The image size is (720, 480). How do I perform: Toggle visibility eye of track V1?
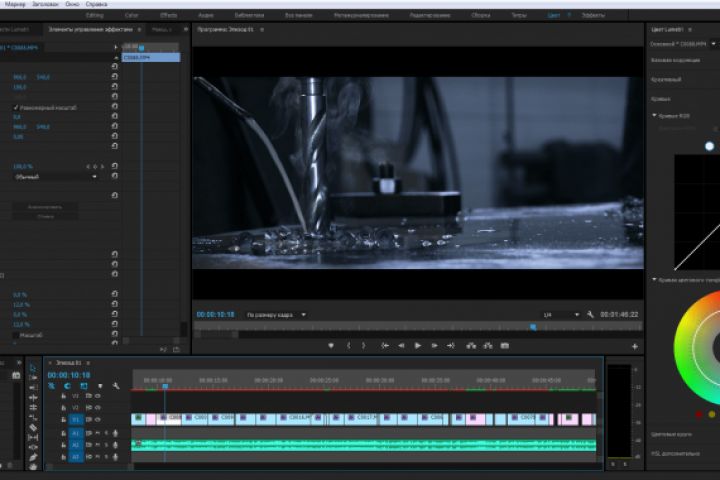(98, 420)
